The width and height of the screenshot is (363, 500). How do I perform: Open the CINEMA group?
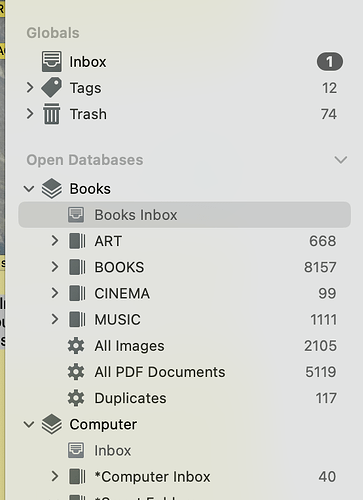click(x=122, y=293)
